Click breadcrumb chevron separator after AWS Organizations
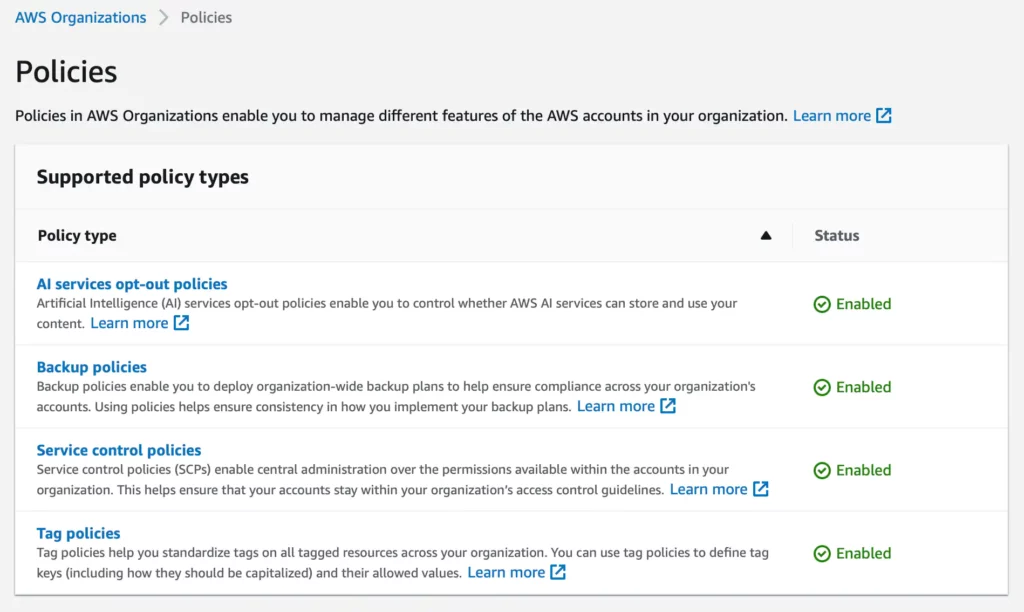 click(163, 18)
